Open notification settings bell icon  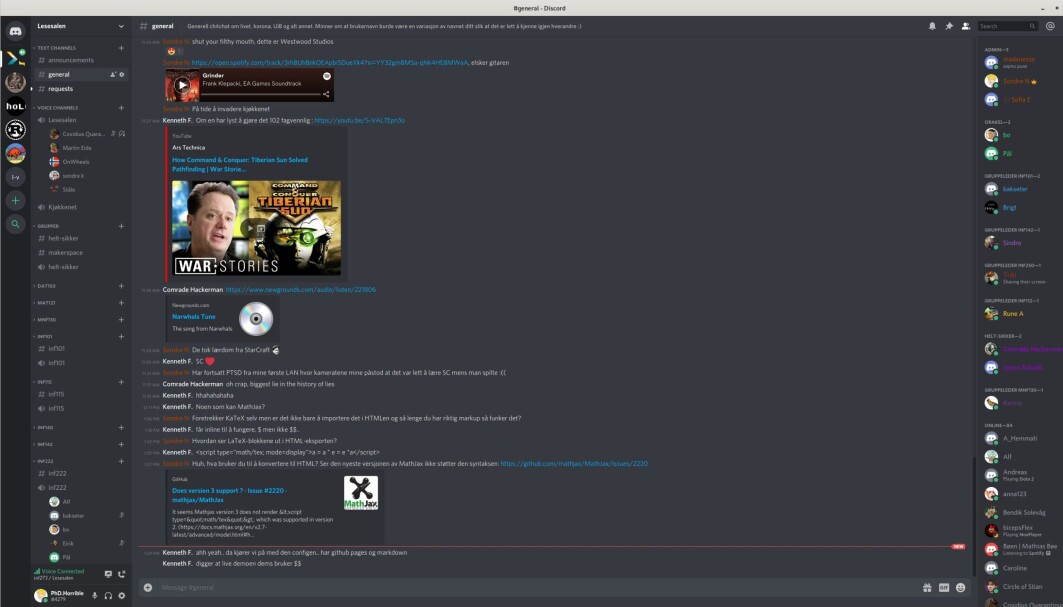[x=932, y=26]
